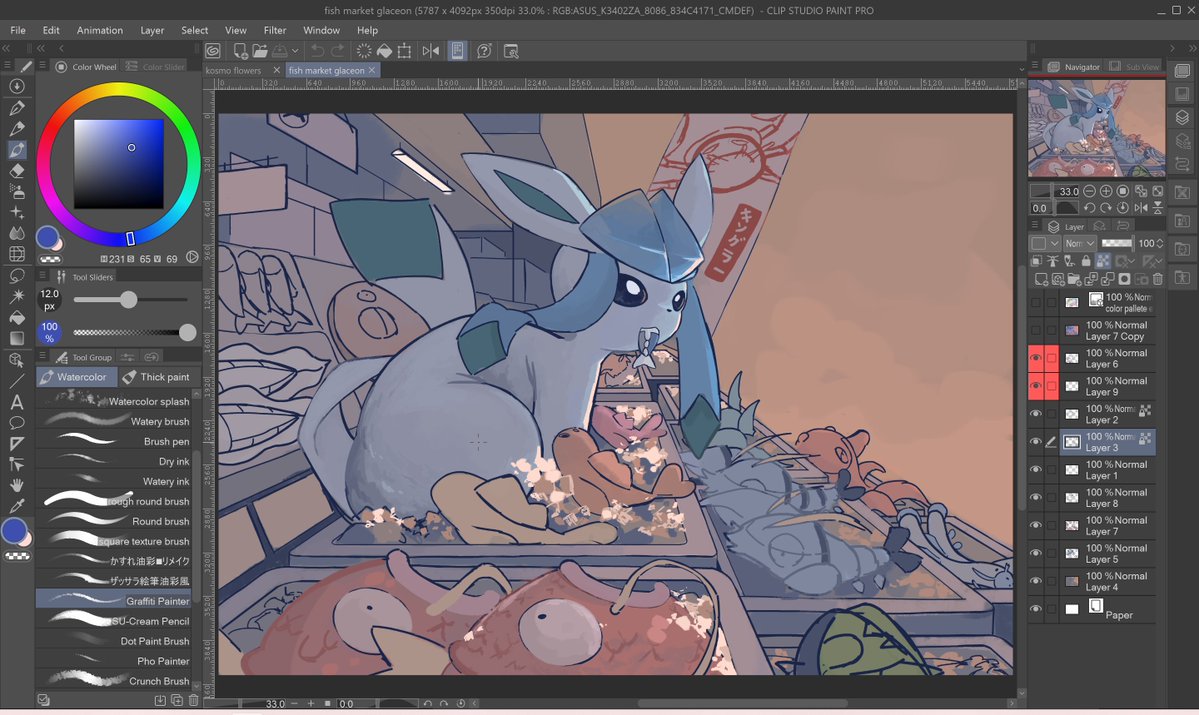Expand Save options arrow in command bar
Image resolution: width=1199 pixels, height=715 pixels.
point(295,51)
